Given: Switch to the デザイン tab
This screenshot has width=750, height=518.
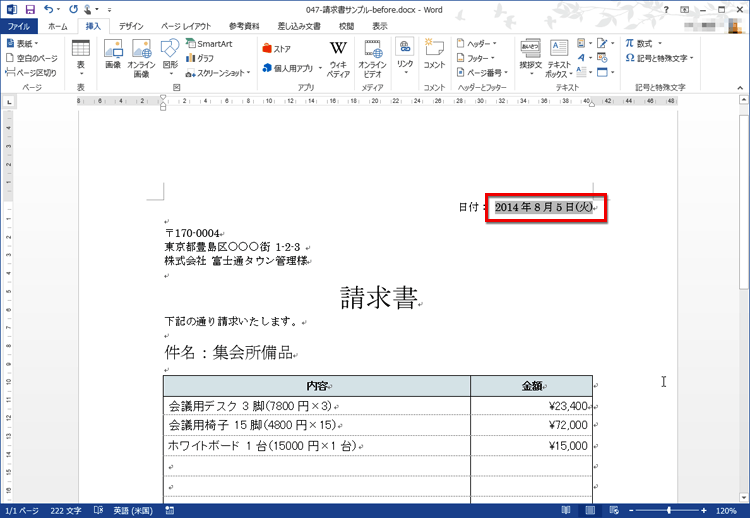Looking at the screenshot, I should point(131,26).
